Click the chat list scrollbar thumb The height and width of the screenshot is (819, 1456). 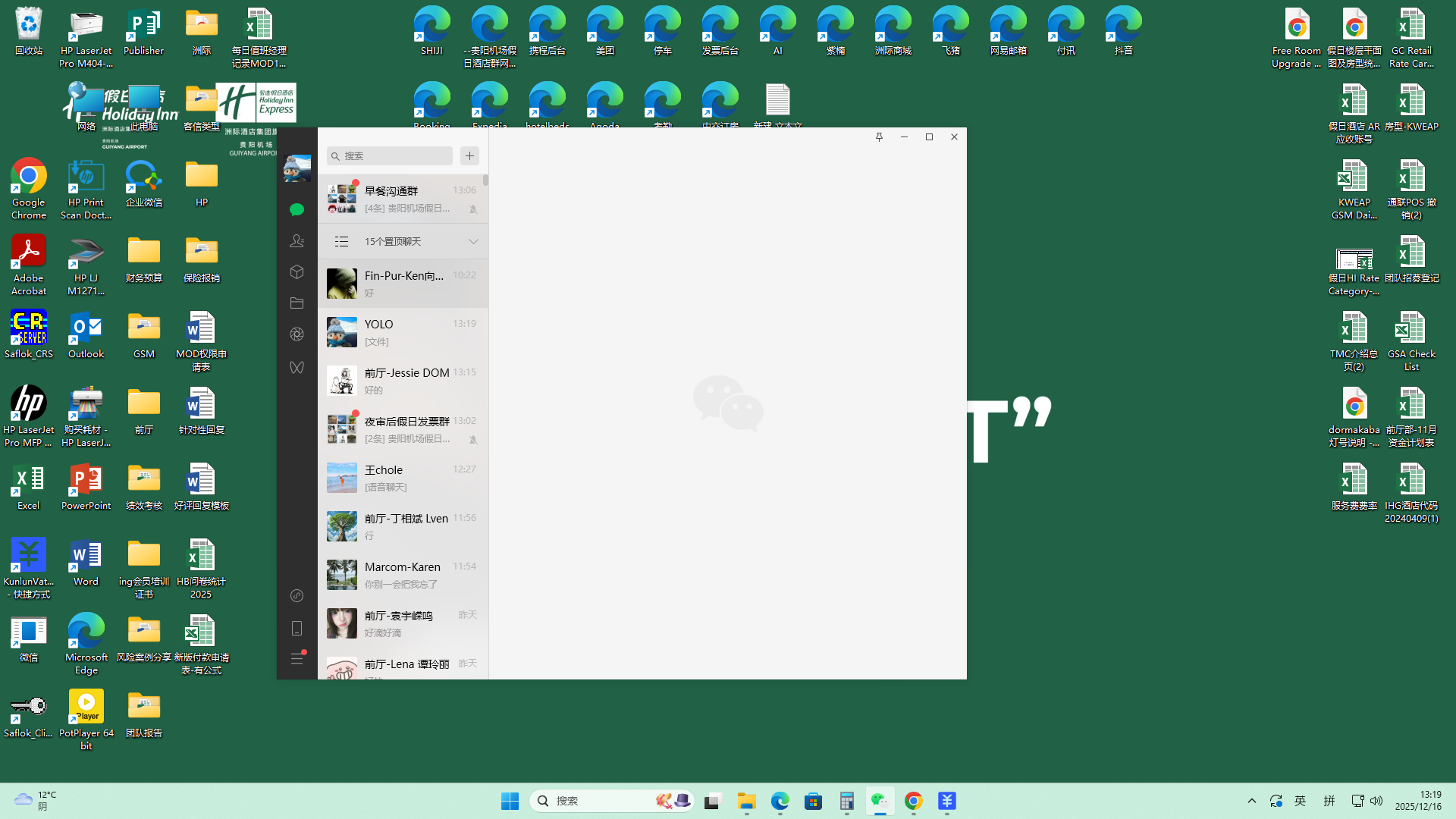pyautogui.click(x=485, y=180)
